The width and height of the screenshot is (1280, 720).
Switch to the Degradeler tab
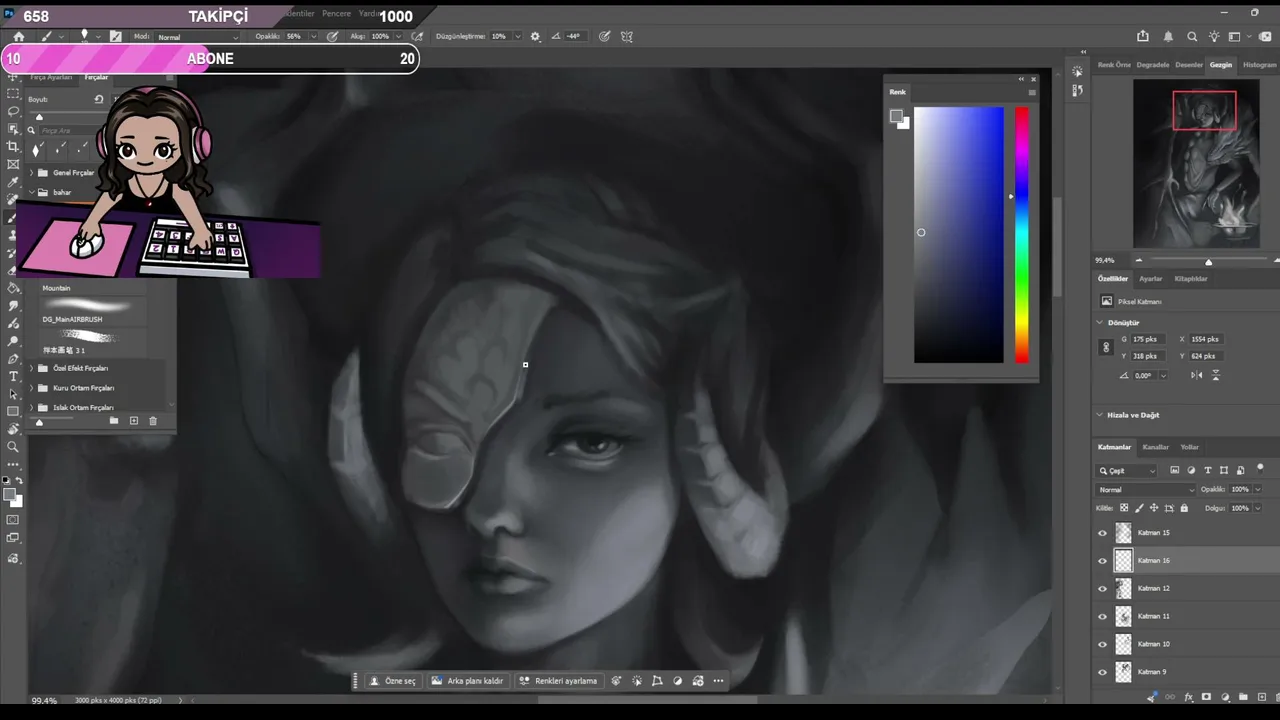pyautogui.click(x=1153, y=65)
